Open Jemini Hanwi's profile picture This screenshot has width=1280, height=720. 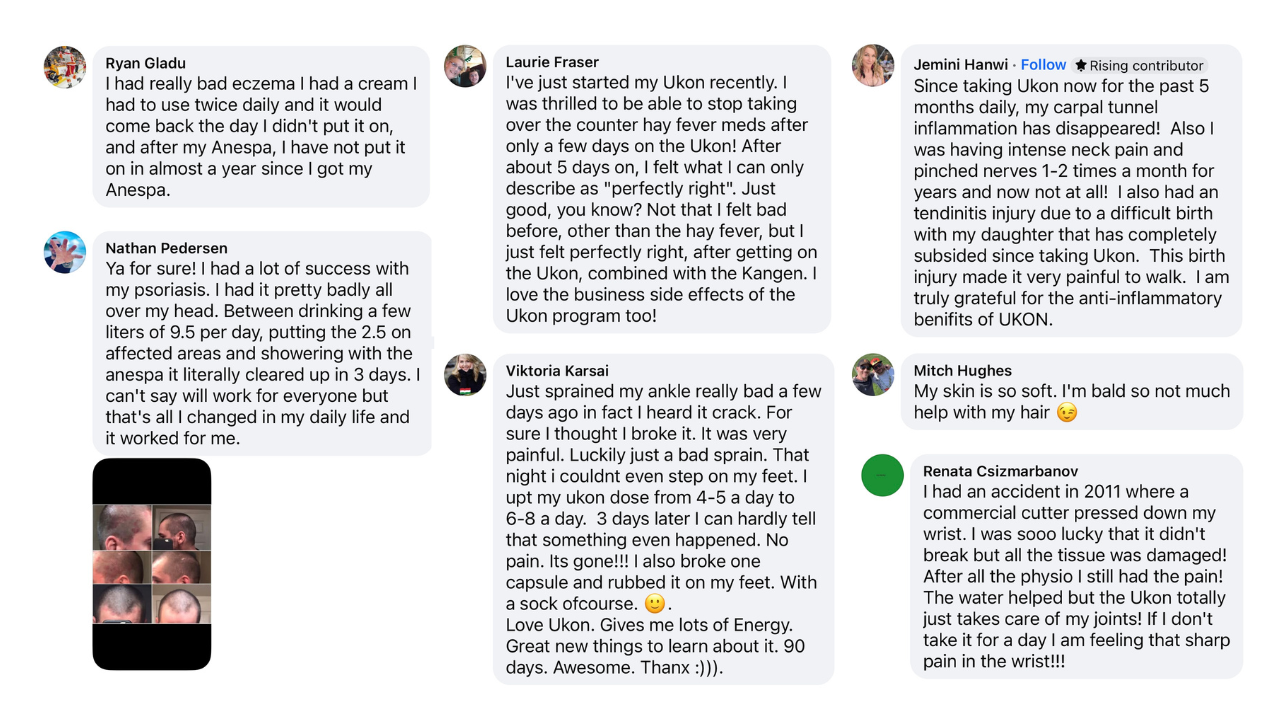pos(873,65)
